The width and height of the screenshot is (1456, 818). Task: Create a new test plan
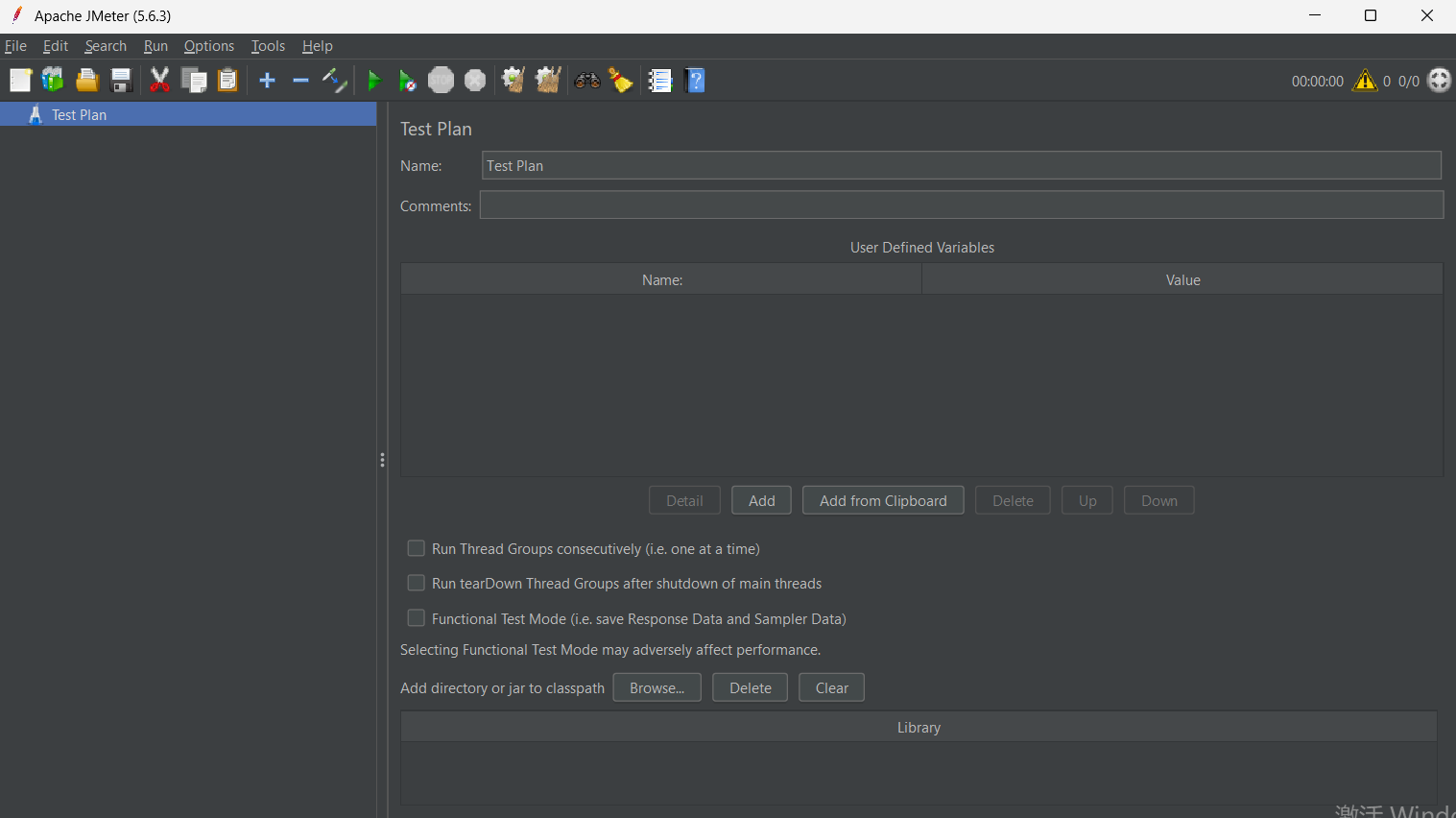pos(20,81)
